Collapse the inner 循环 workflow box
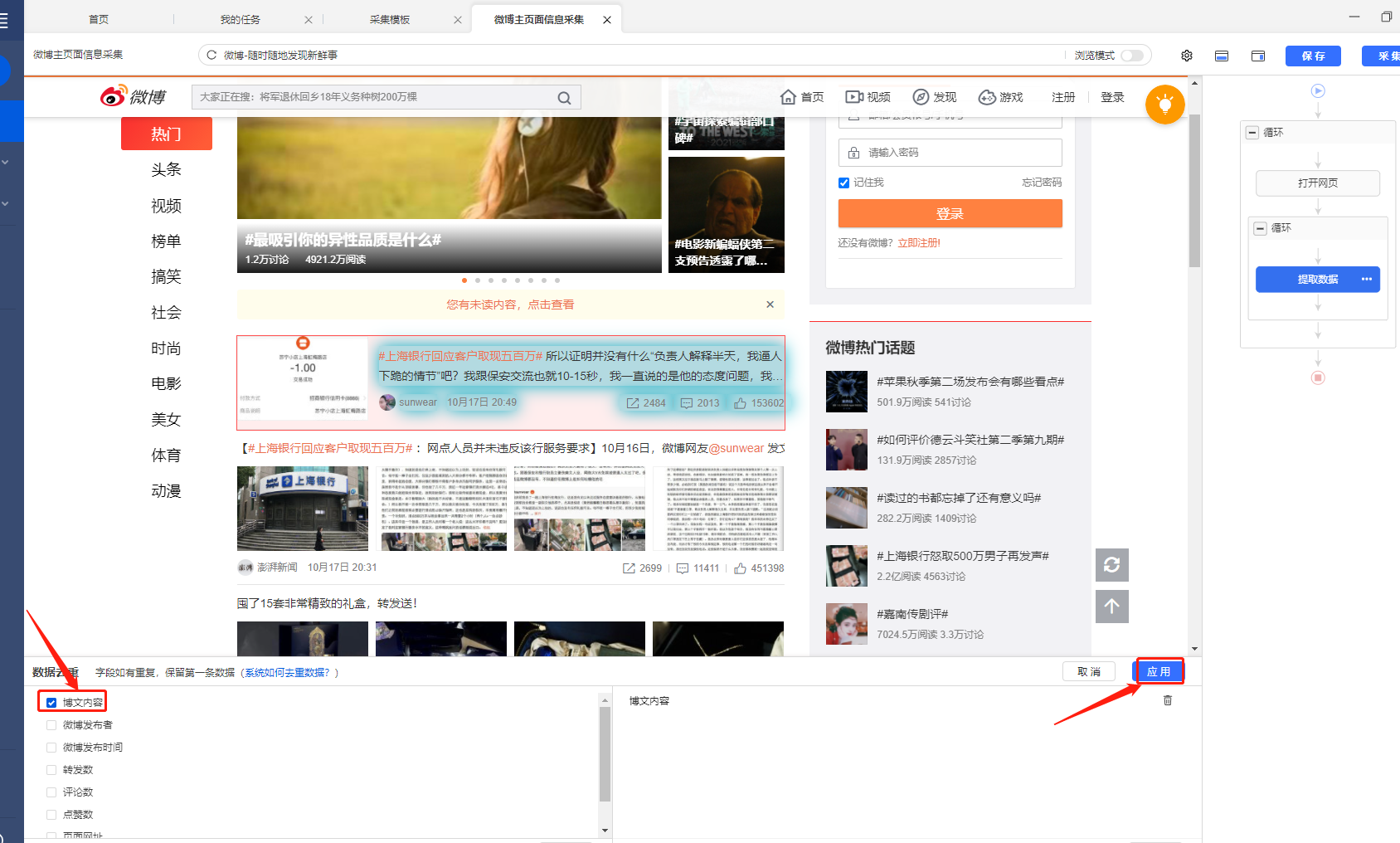Viewport: 1400px width, 843px height. (x=1261, y=228)
